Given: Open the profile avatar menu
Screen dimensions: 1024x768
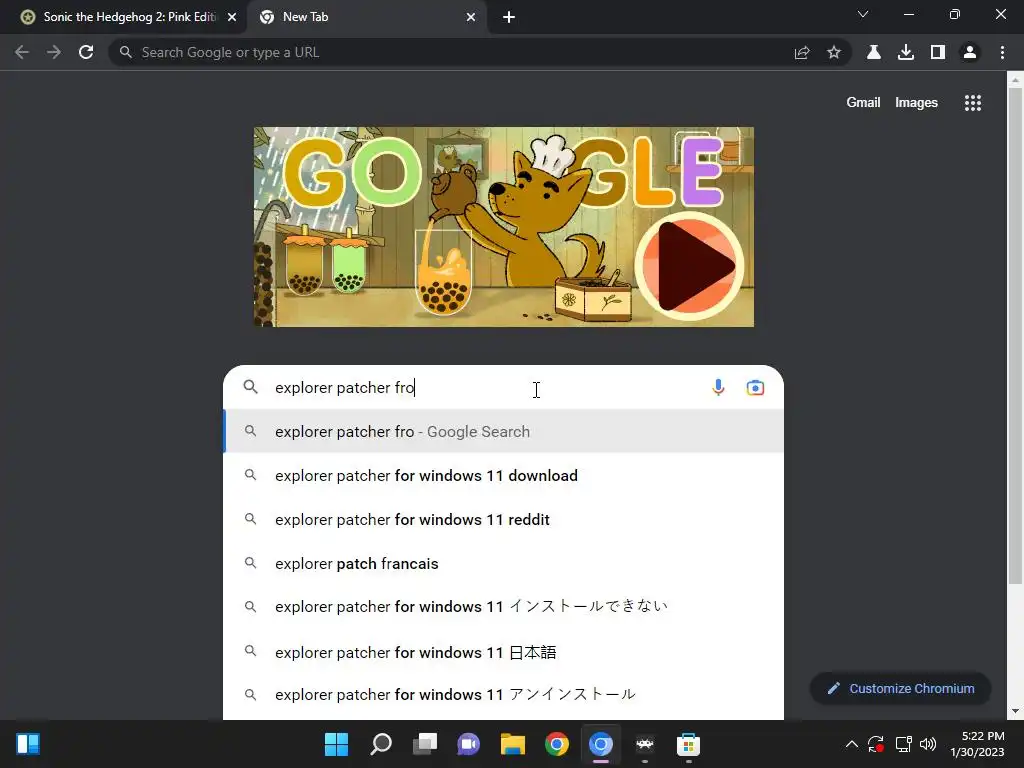Looking at the screenshot, I should 970,52.
